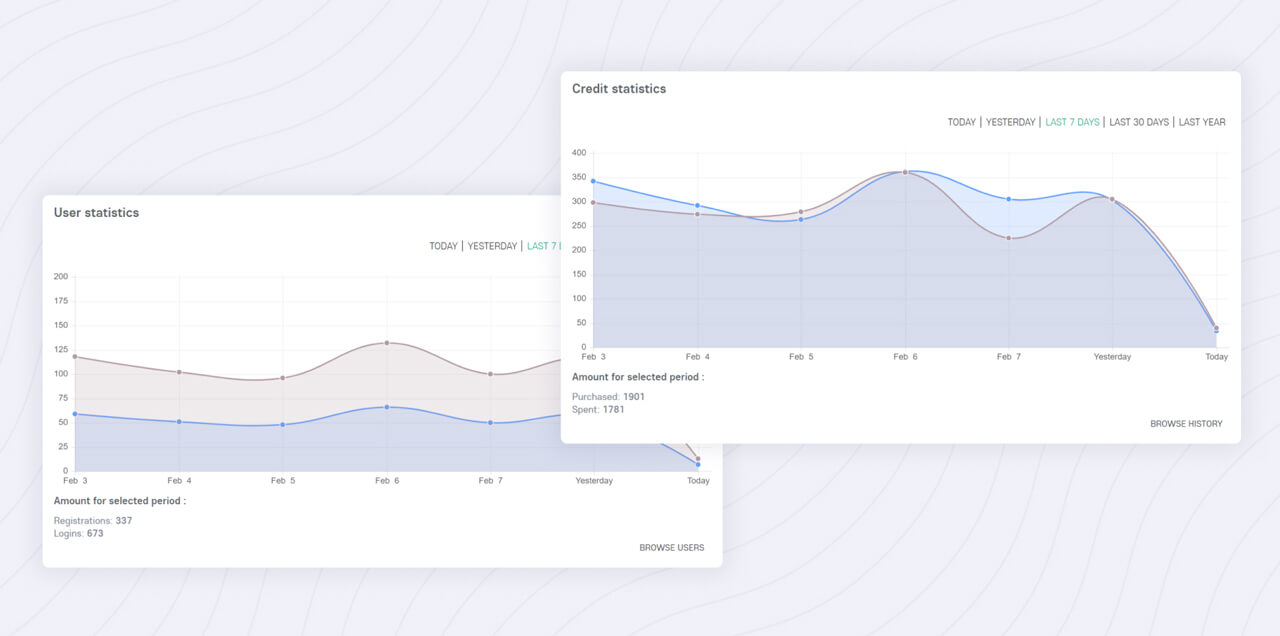Image resolution: width=1280 pixels, height=636 pixels.
Task: Open BROWSE HISTORY link
Action: [1186, 423]
